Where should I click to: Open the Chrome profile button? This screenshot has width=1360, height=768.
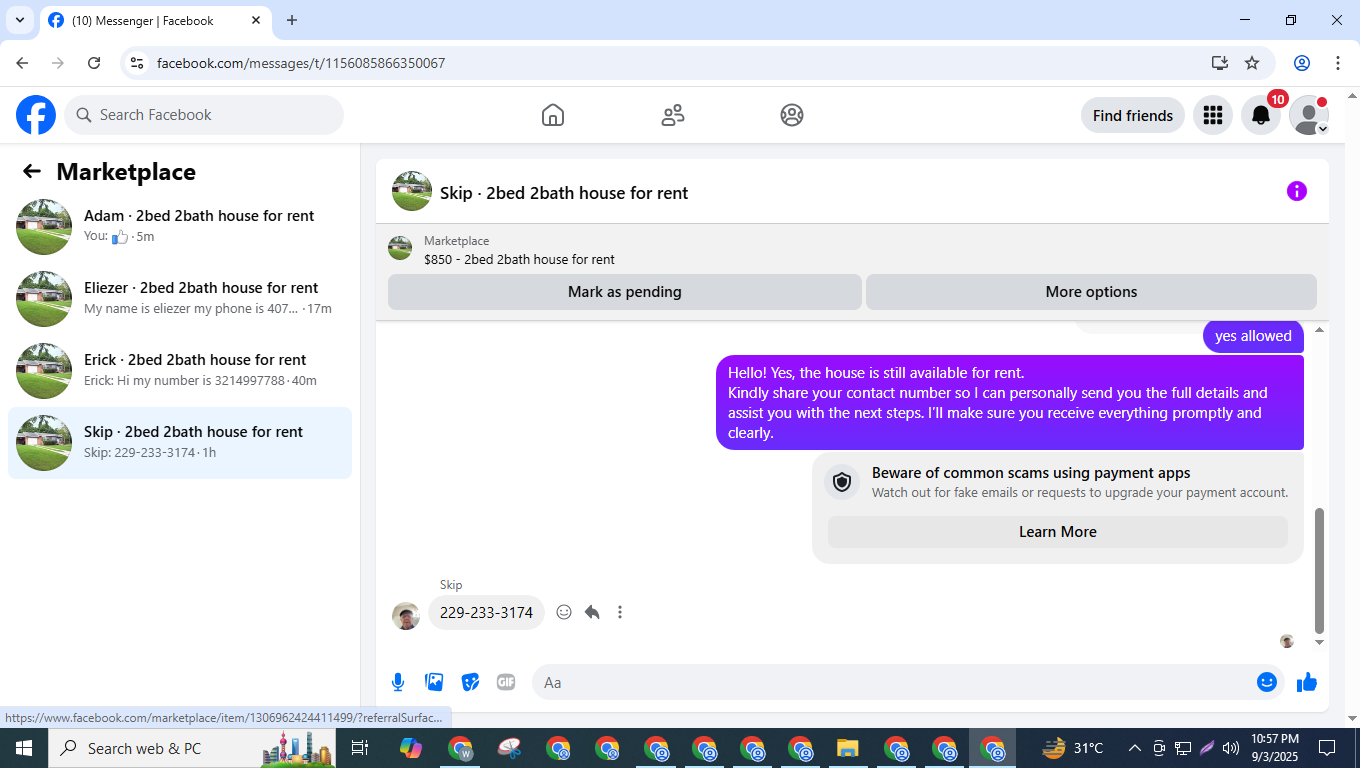click(x=1302, y=63)
